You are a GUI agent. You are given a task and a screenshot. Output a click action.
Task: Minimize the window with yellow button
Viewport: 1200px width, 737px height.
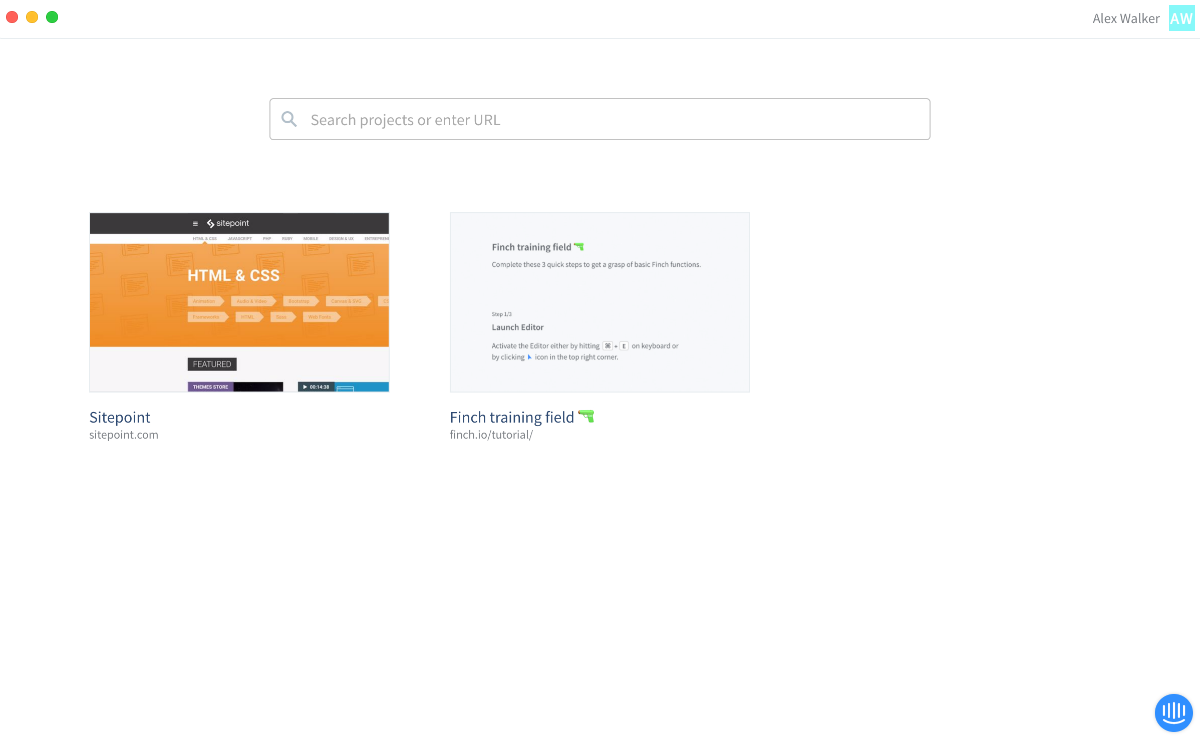[x=32, y=17]
